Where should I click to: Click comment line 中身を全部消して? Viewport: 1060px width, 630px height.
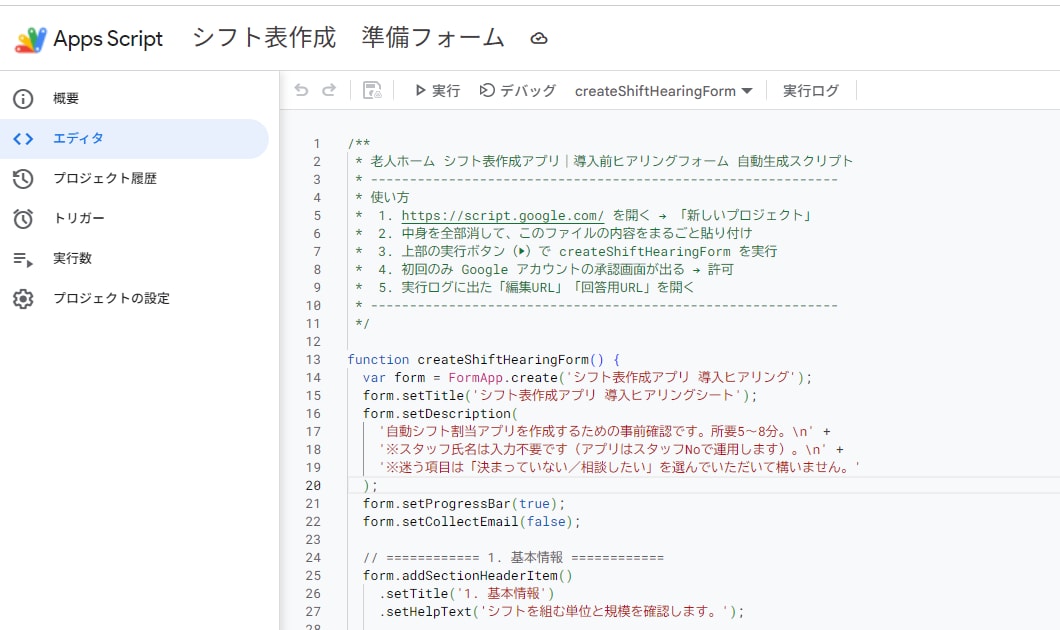554,233
